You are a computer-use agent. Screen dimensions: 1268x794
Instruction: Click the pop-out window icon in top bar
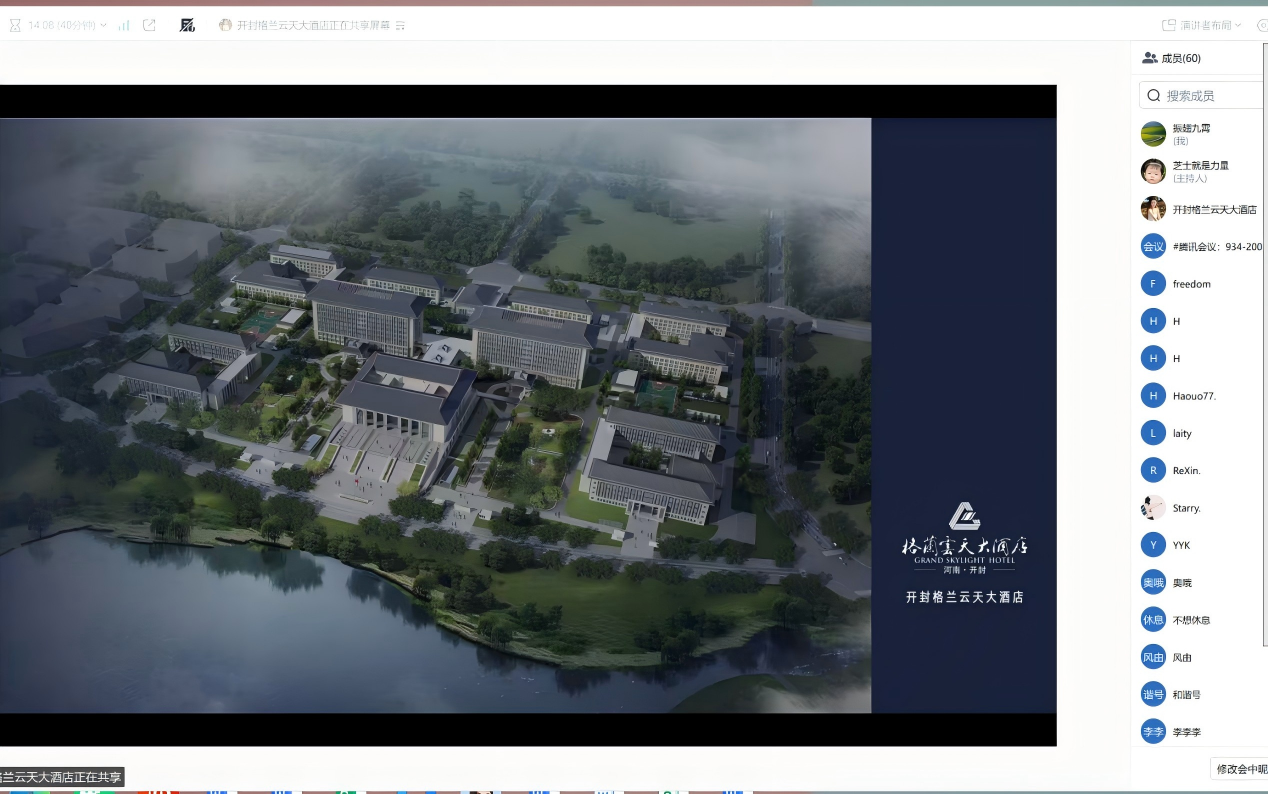pyautogui.click(x=149, y=25)
